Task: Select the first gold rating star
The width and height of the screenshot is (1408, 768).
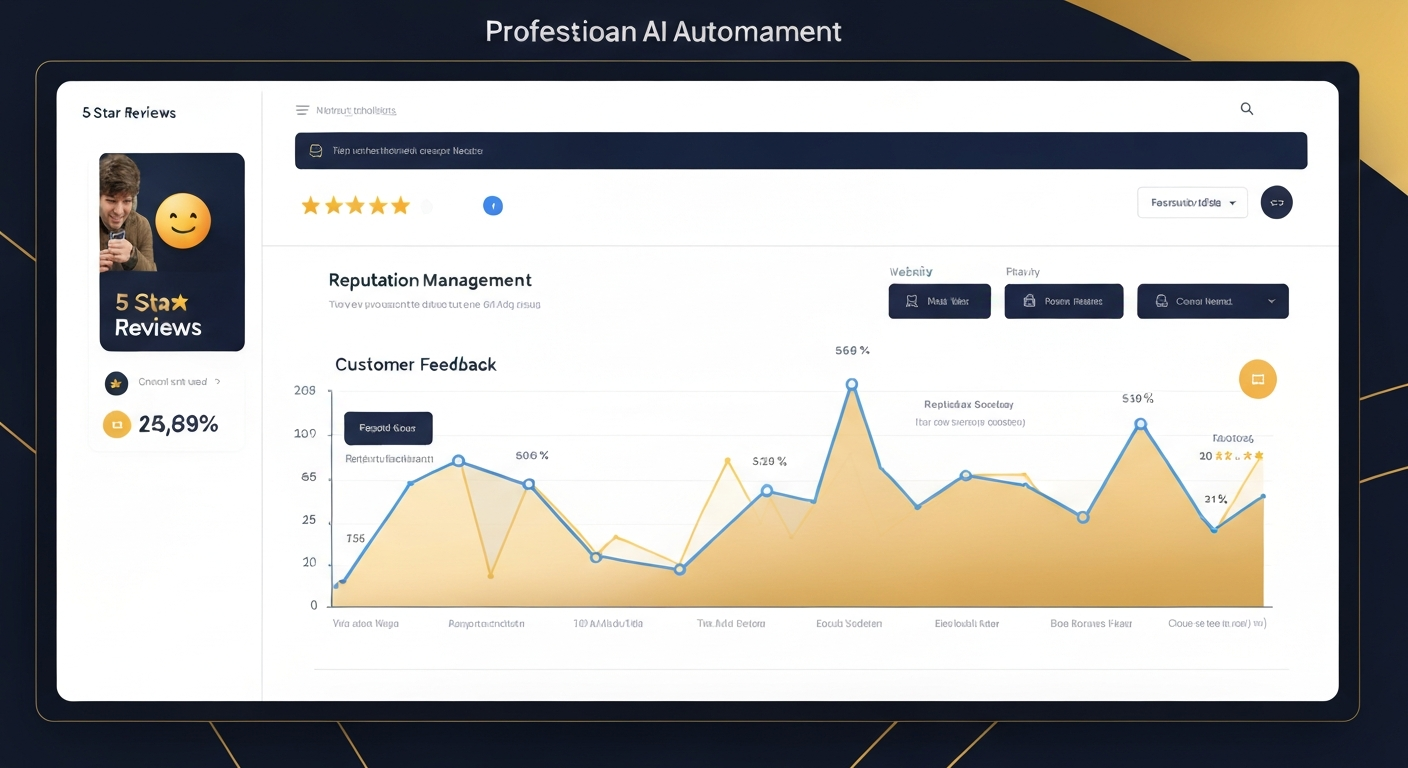Action: click(x=310, y=206)
